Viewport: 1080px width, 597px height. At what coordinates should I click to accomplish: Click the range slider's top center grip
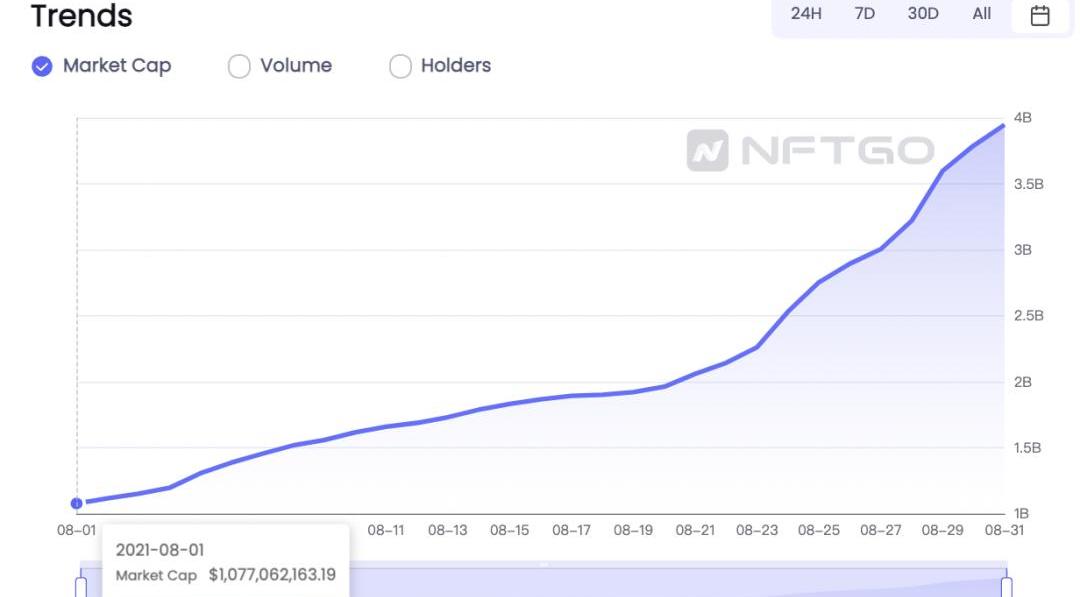[543, 565]
